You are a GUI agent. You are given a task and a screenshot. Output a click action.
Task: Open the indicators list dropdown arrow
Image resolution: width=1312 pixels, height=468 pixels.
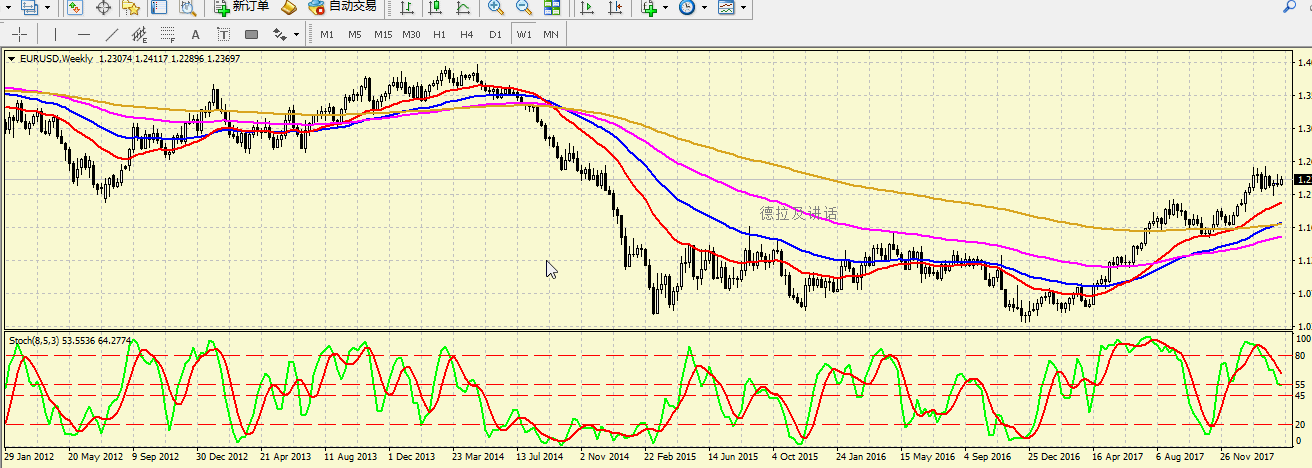coord(665,7)
